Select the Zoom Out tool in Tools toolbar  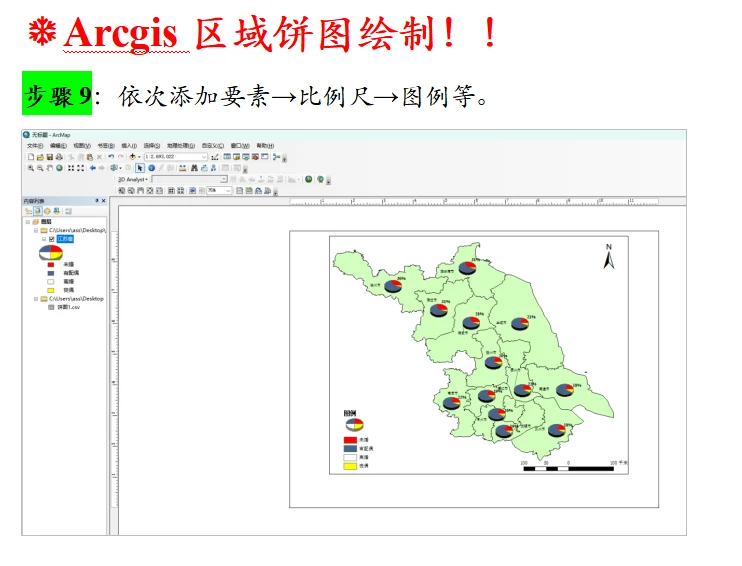40,168
